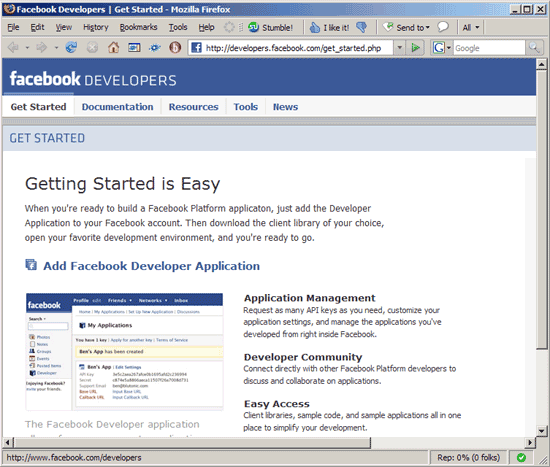Click the StumbleUpon Stumble! button icon
Screen dimensions: 550x467
253,27
